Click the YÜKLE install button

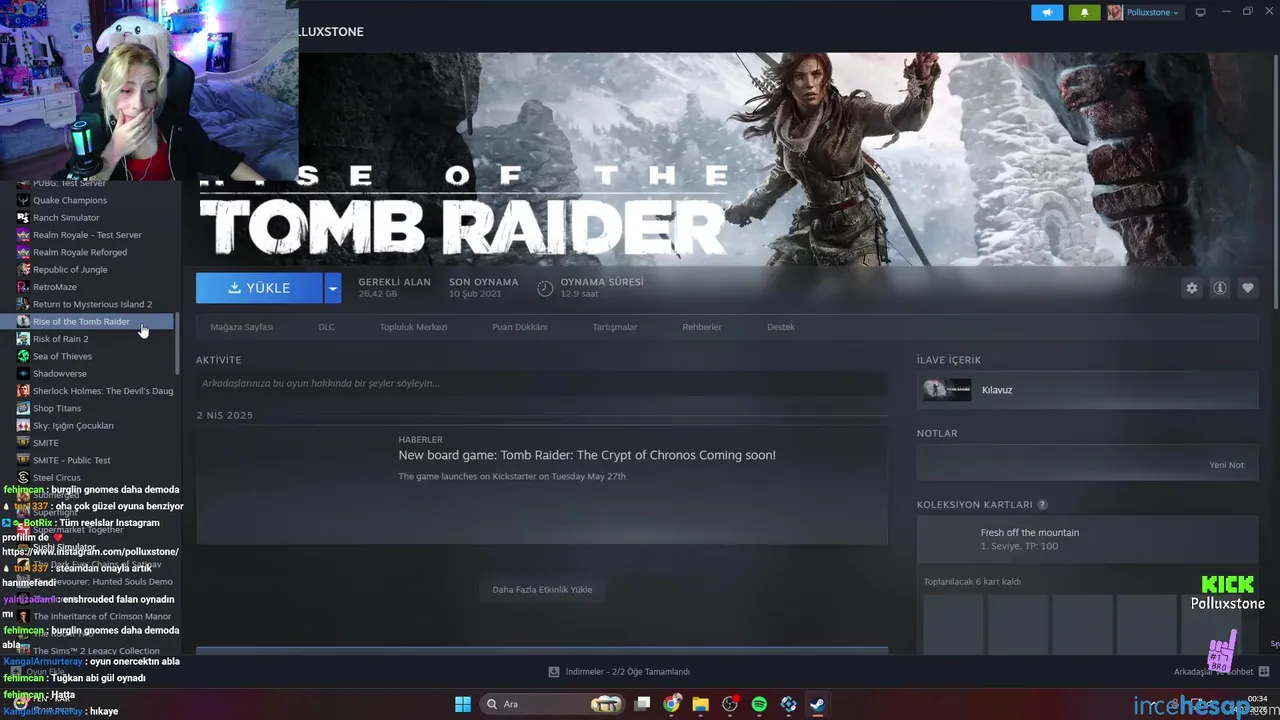click(x=259, y=288)
